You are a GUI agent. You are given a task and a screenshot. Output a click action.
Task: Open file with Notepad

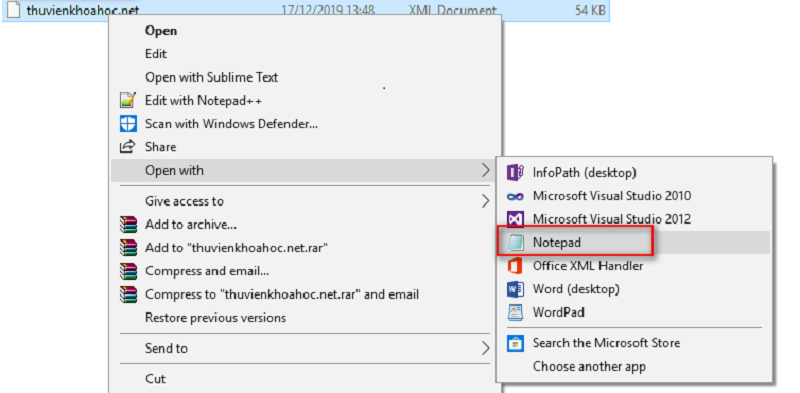[x=634, y=243]
